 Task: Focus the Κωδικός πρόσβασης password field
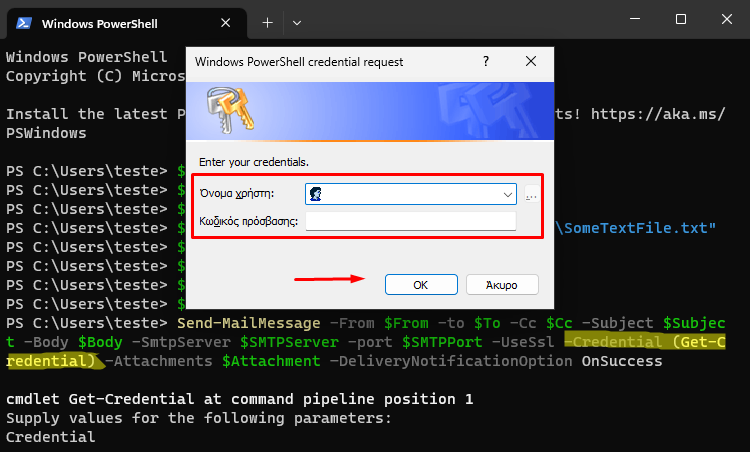[411, 221]
